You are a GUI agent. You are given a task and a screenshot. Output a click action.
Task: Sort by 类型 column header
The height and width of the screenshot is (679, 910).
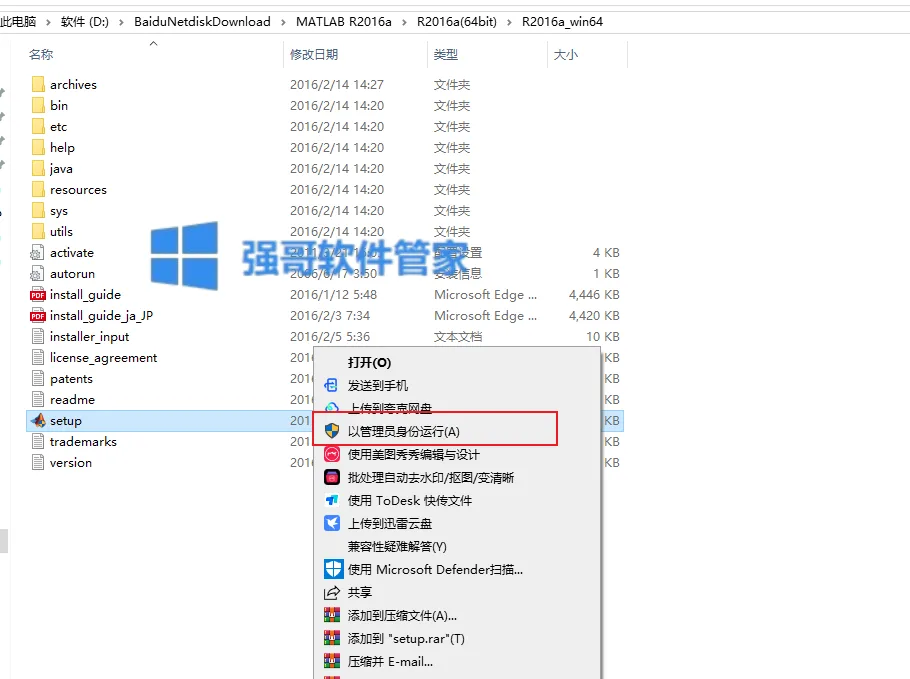446,55
